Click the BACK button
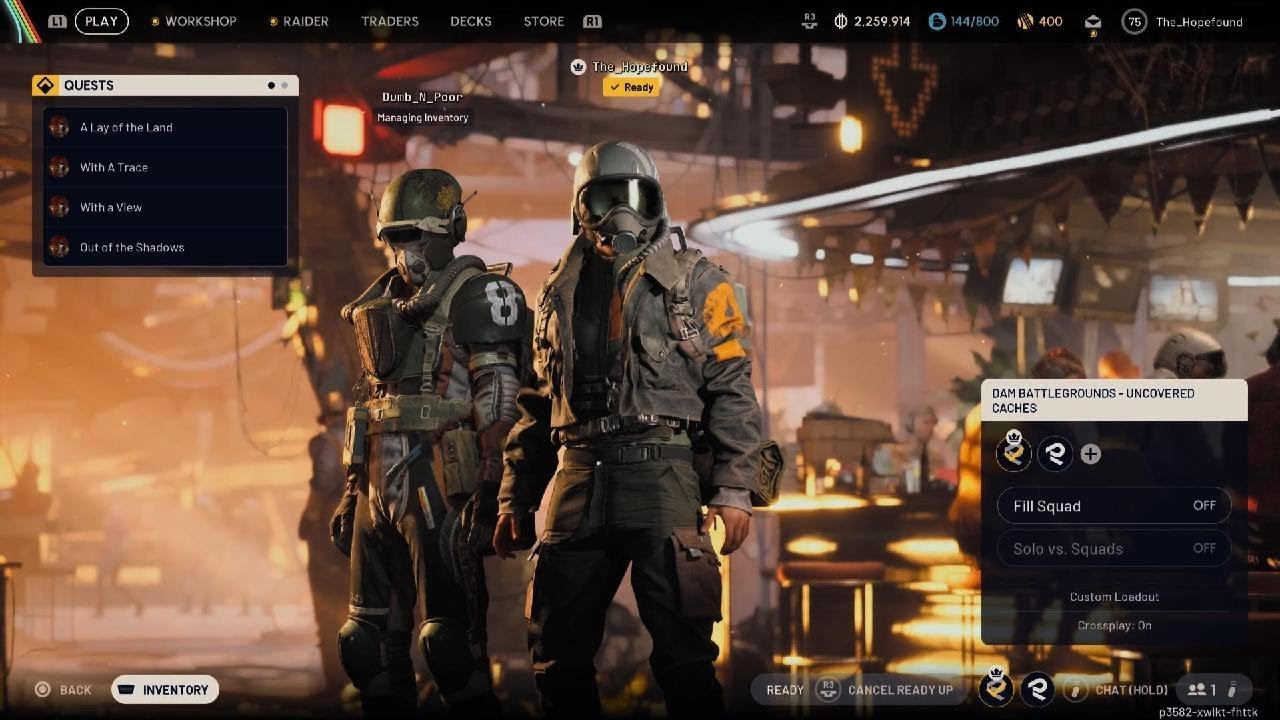The image size is (1280, 720). click(62, 690)
